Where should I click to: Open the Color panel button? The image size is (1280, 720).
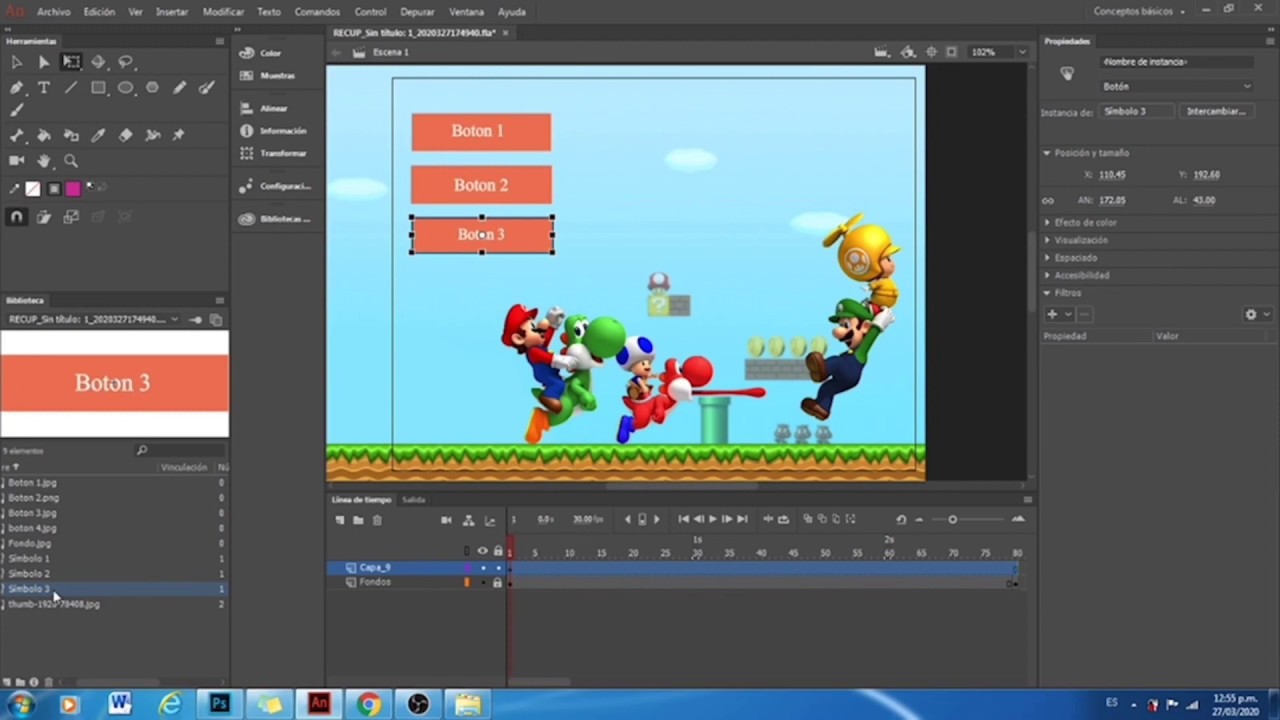coord(261,53)
